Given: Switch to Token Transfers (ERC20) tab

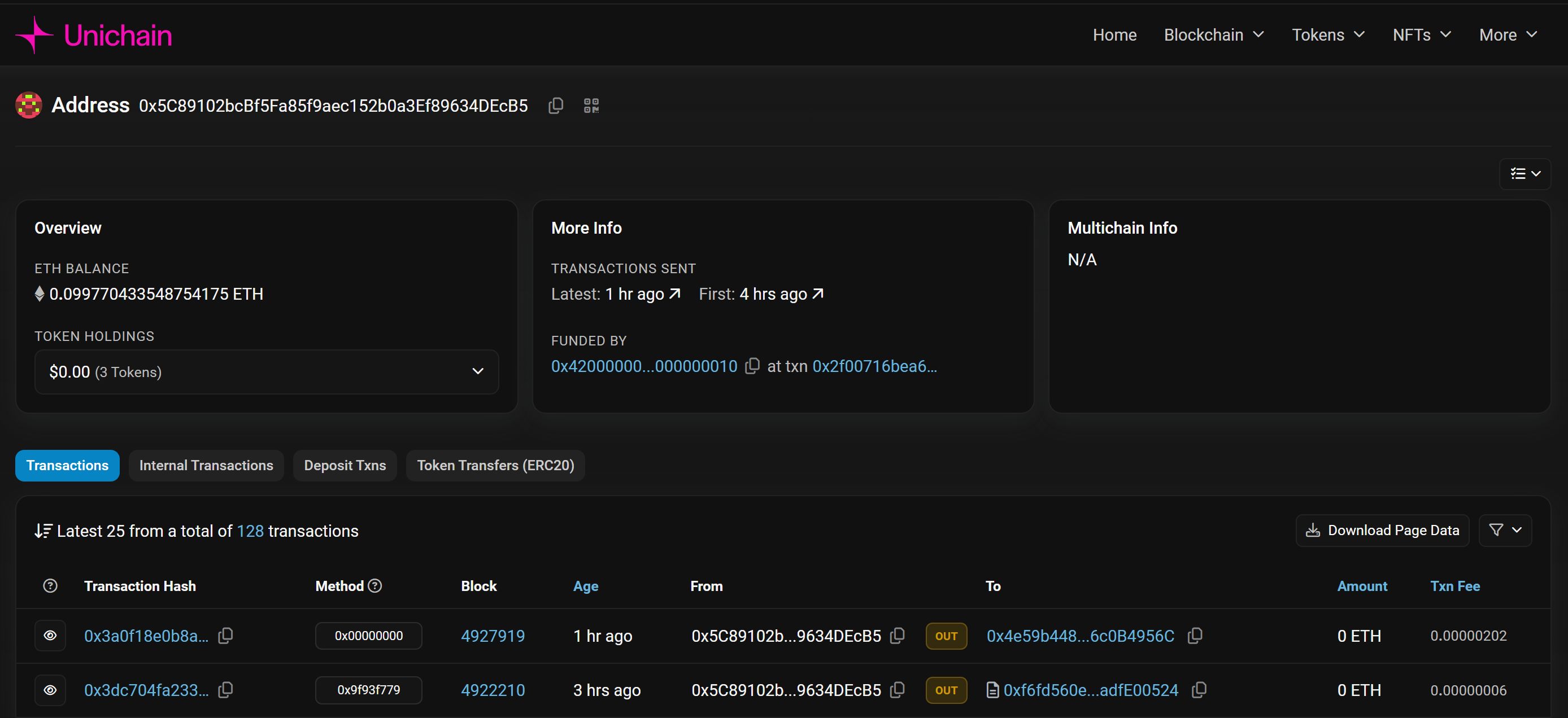Looking at the screenshot, I should click(495, 466).
